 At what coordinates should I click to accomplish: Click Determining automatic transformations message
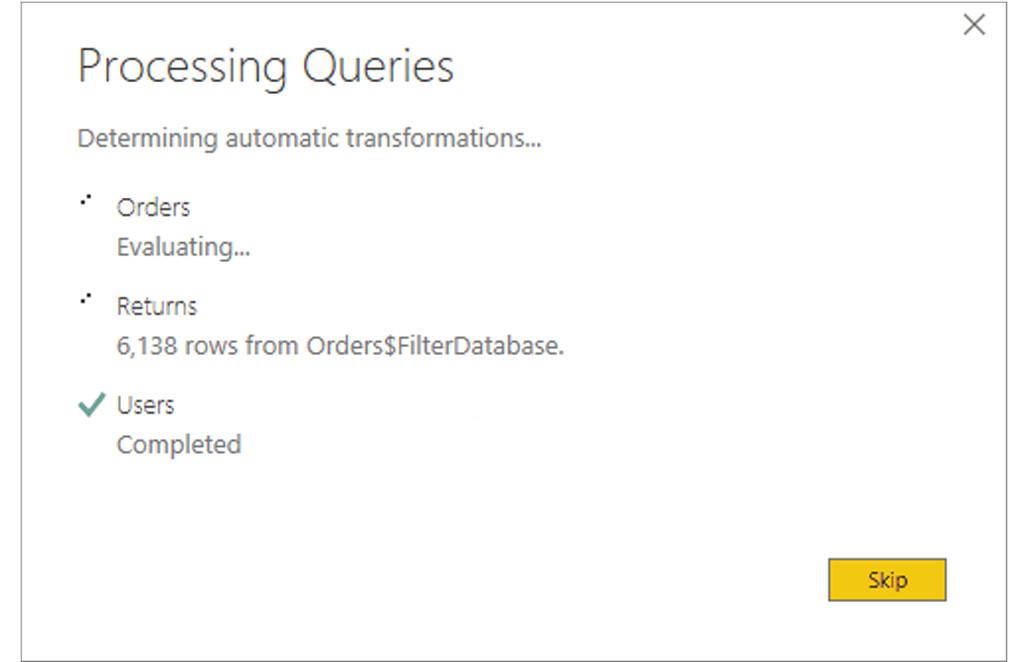(309, 138)
